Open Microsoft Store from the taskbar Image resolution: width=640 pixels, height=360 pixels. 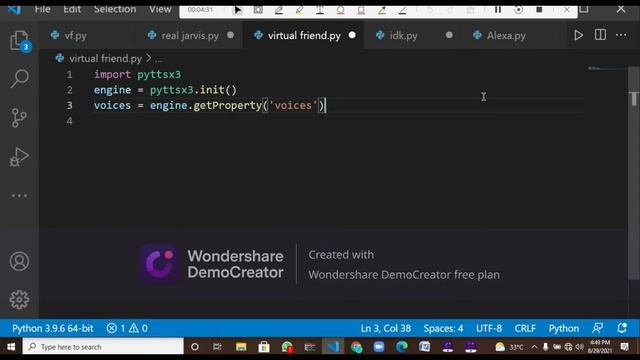pos(264,347)
